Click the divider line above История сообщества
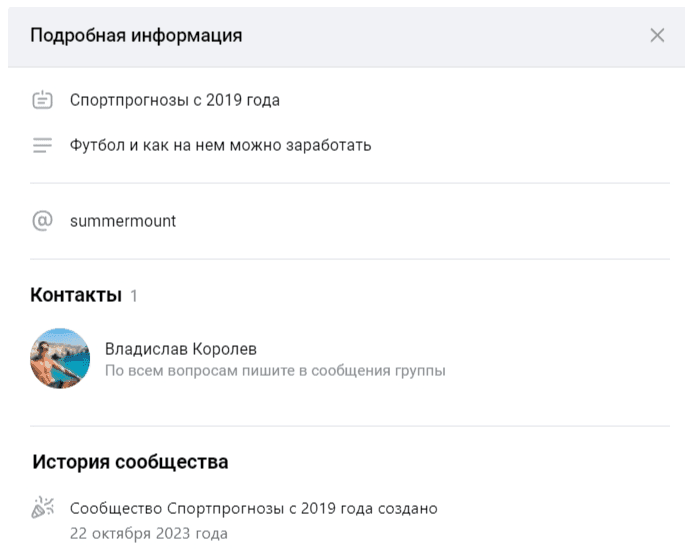The image size is (685, 559). (350, 426)
